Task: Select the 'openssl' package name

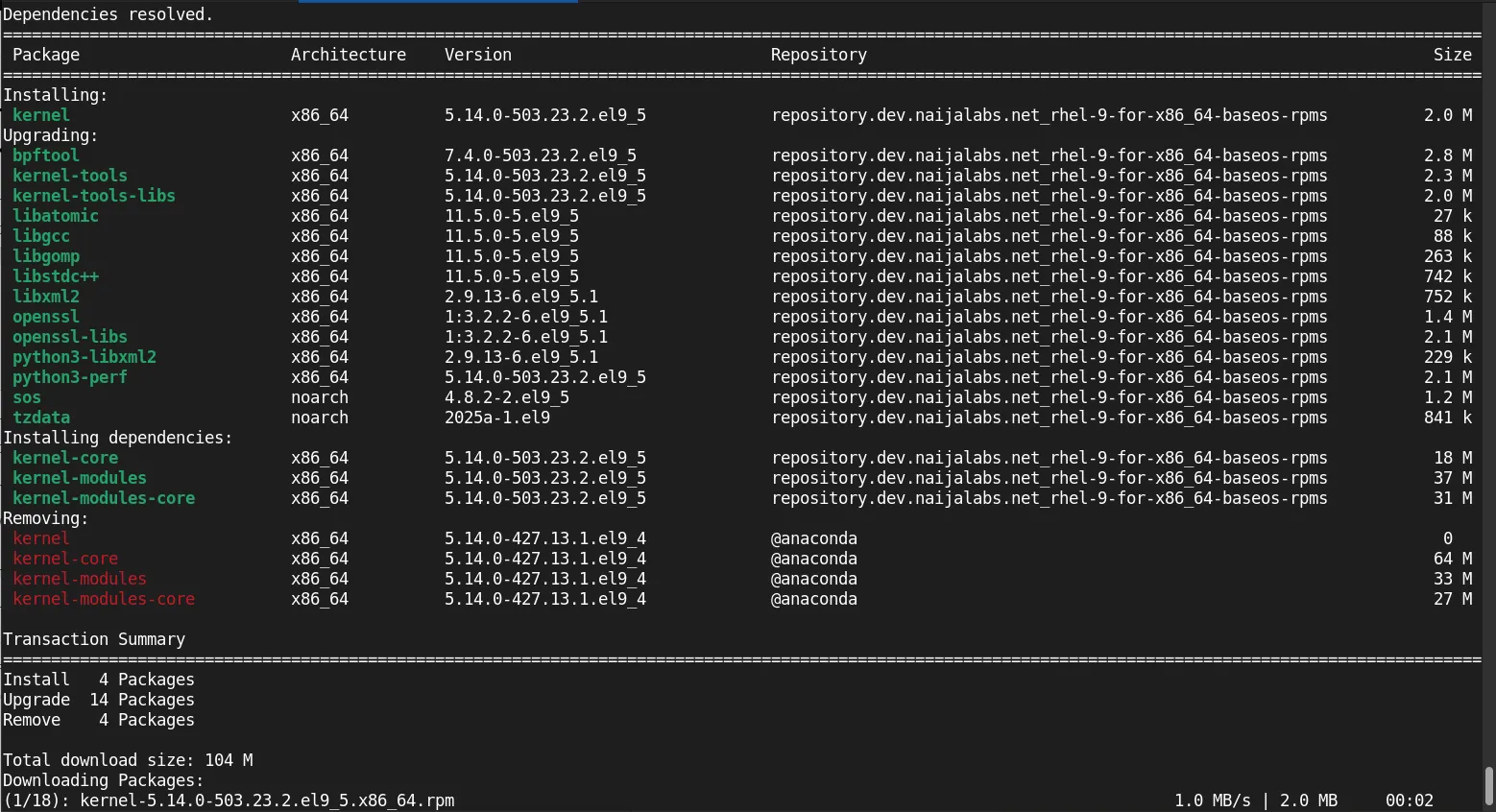Action: [46, 317]
